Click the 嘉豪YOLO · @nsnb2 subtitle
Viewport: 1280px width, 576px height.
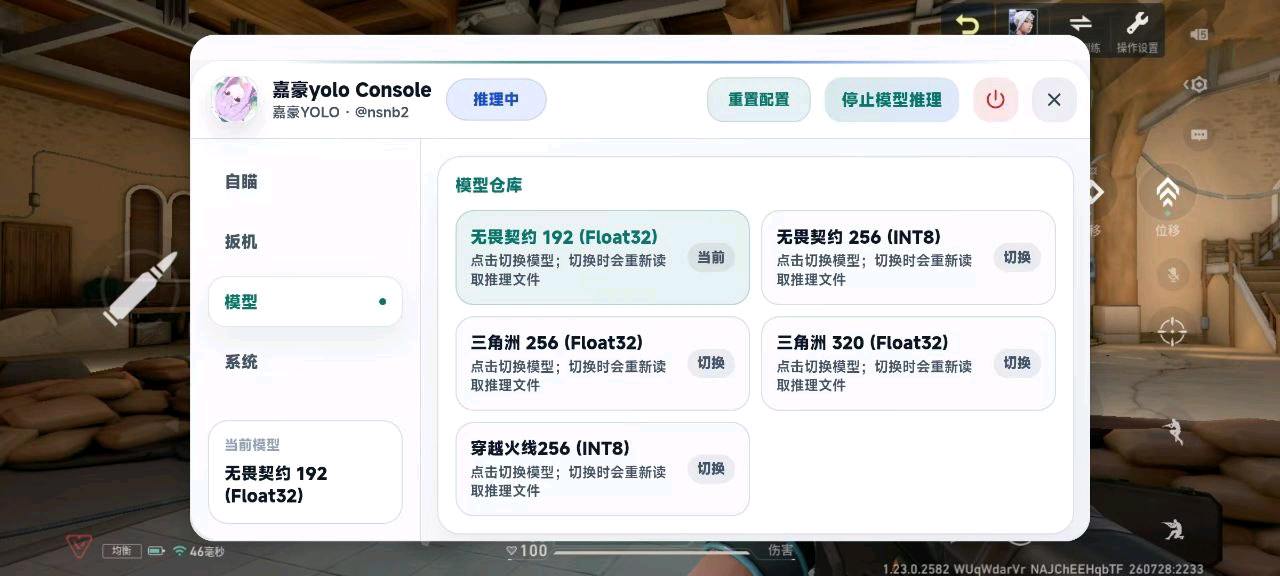340,112
